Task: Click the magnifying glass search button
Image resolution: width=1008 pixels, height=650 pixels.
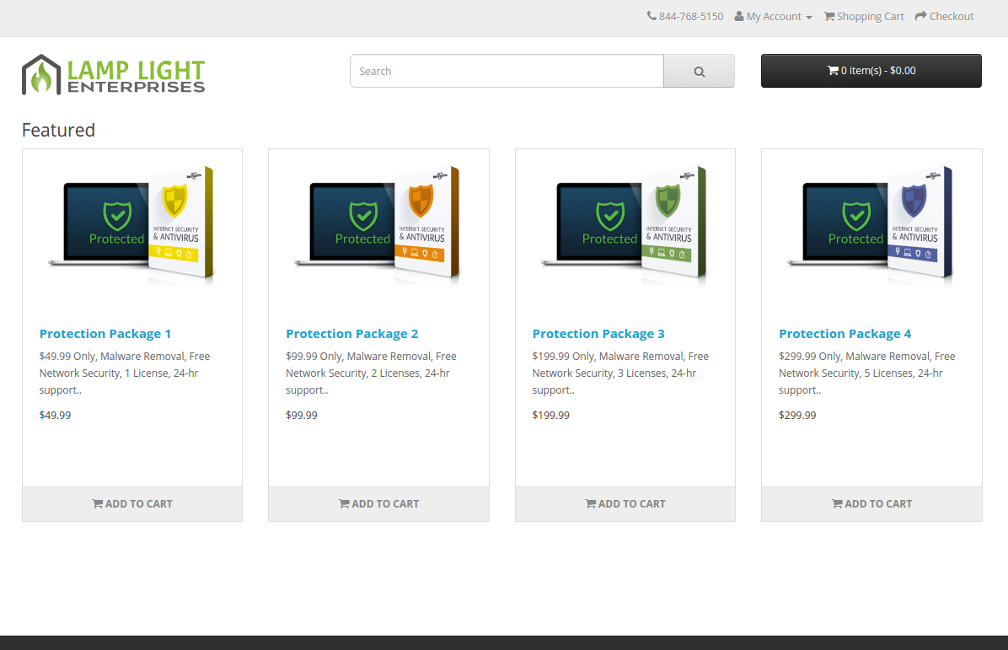Action: (x=699, y=71)
